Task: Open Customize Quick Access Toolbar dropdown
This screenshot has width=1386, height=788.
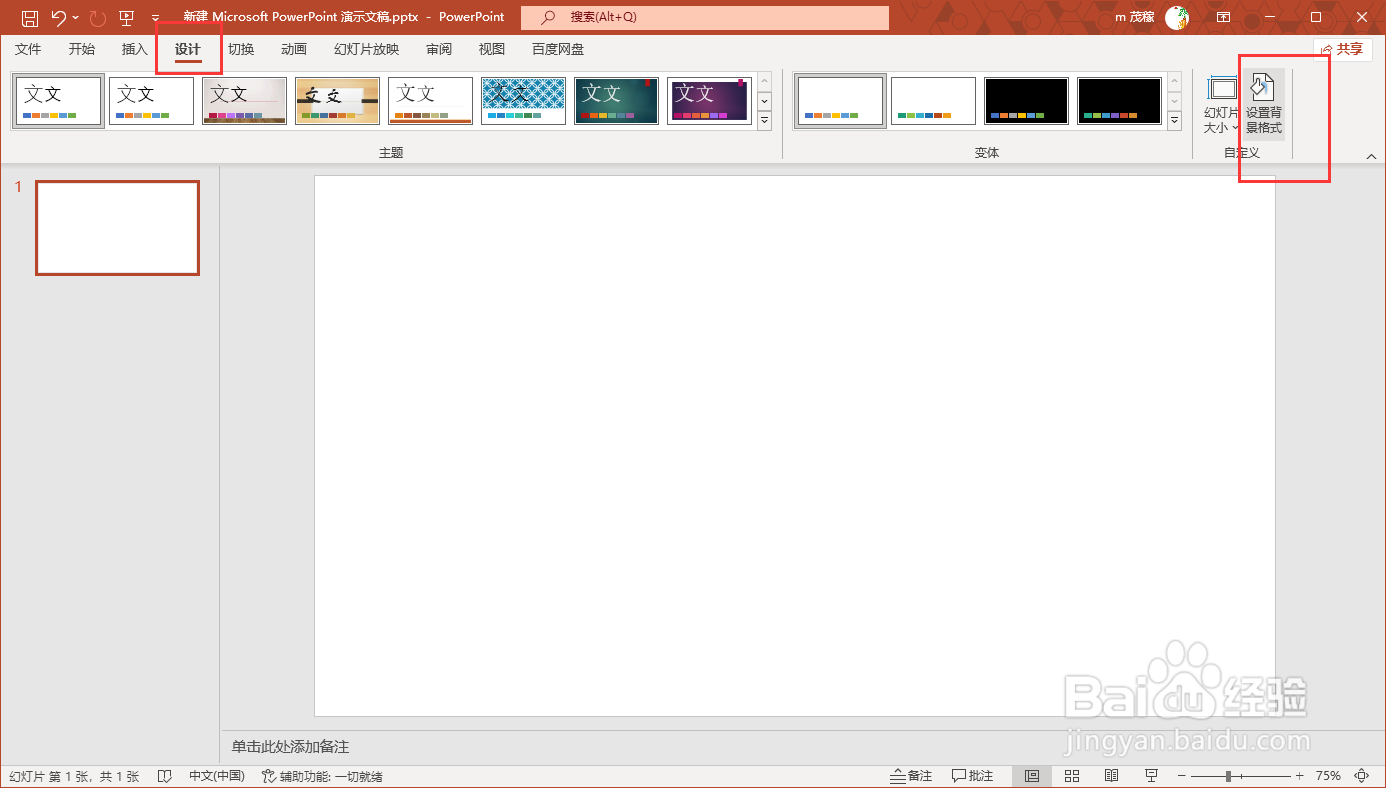Action: pyautogui.click(x=155, y=18)
